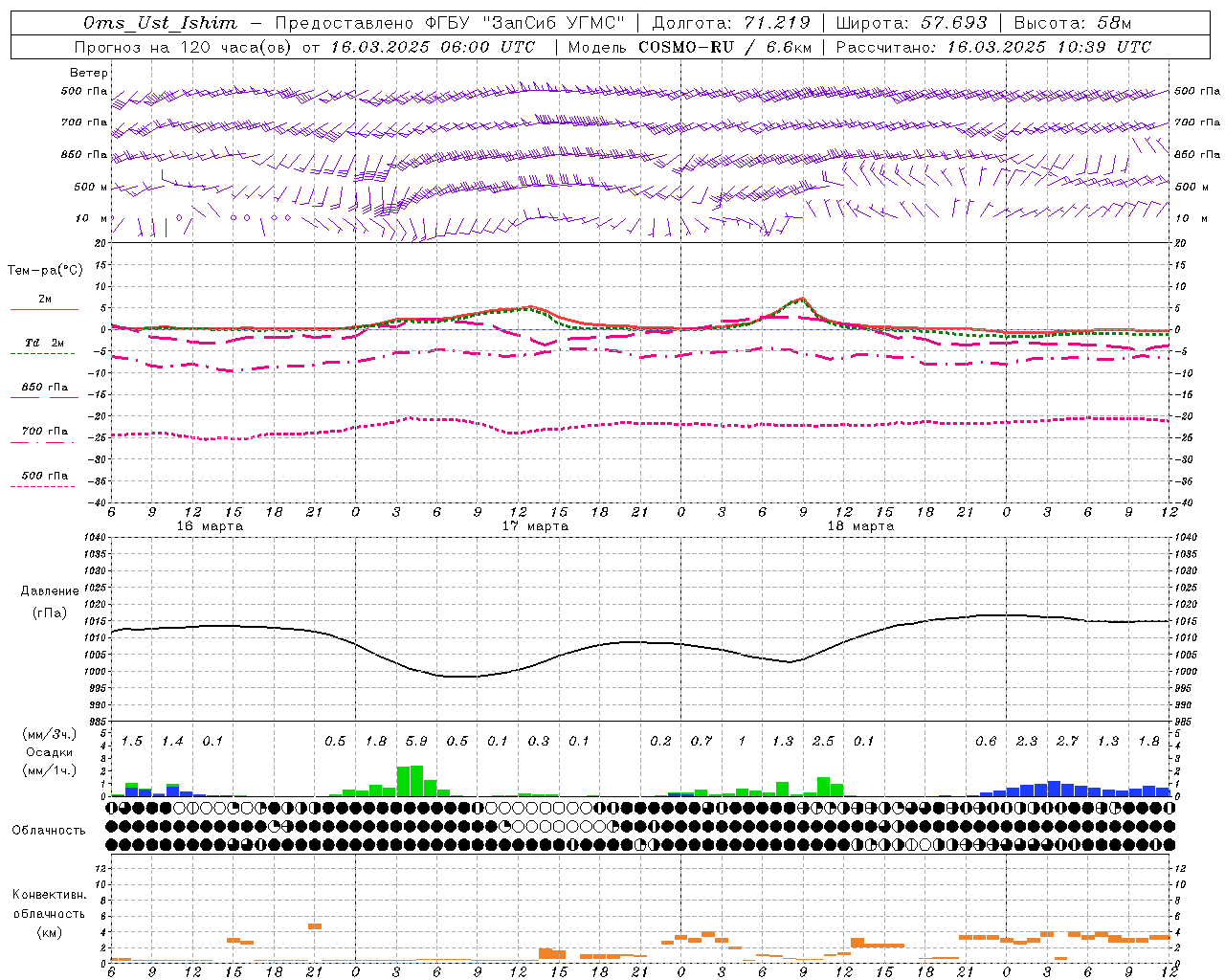Click the 16 марта date label
The width and height of the screenshot is (1225, 980).
point(210,526)
